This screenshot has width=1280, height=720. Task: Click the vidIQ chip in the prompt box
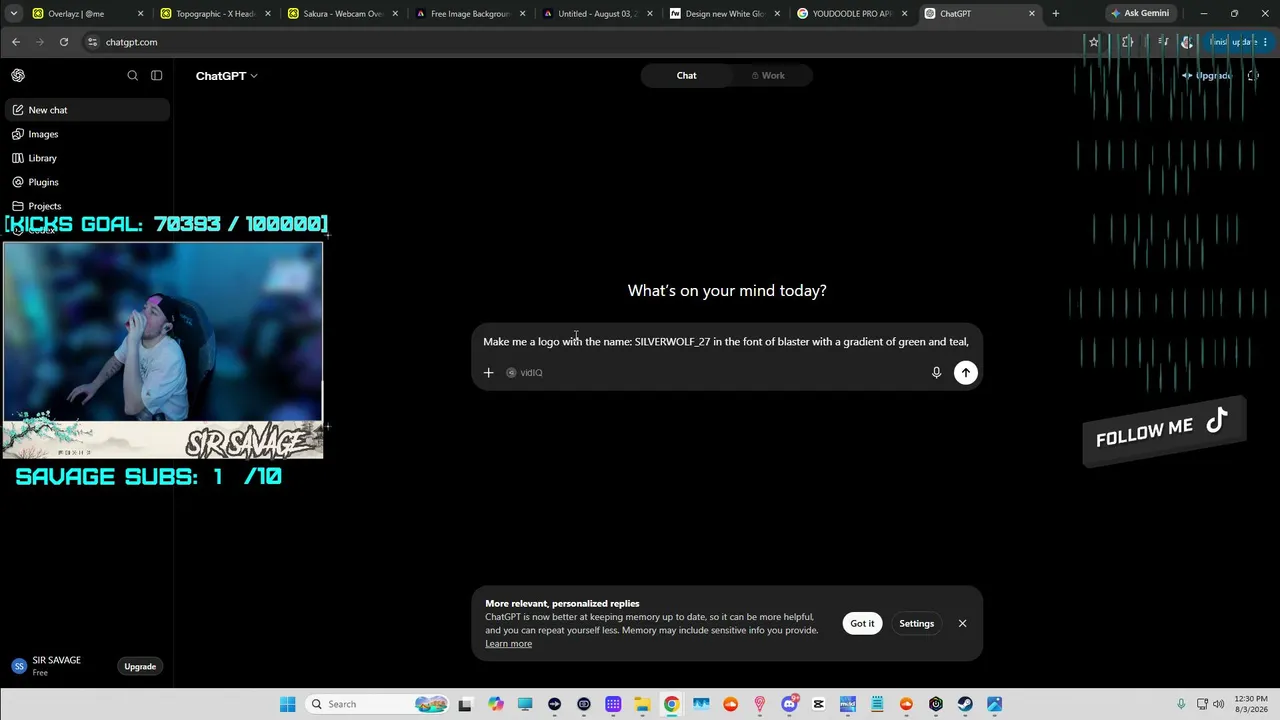pyautogui.click(x=525, y=372)
